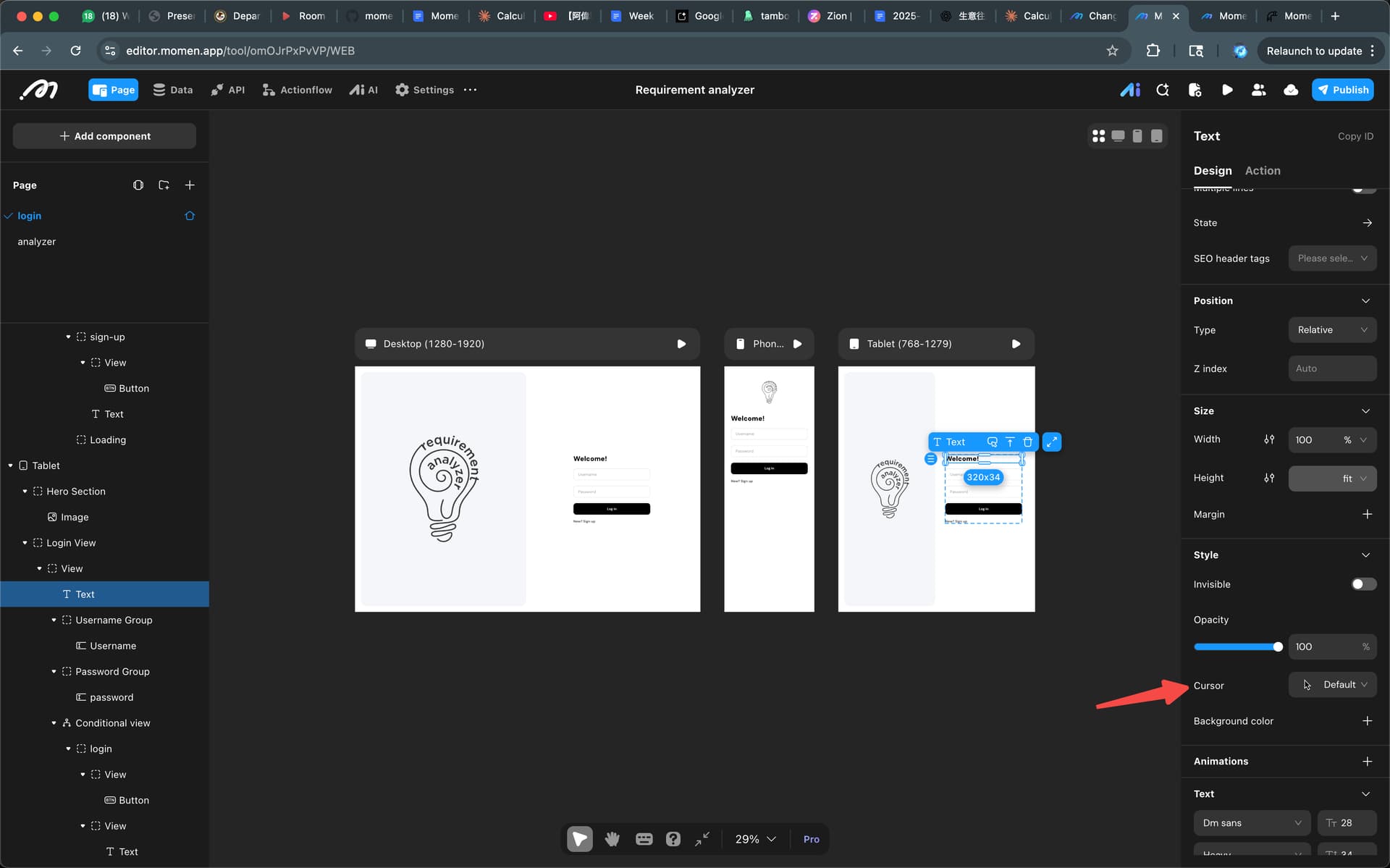Image resolution: width=1390 pixels, height=868 pixels.
Task: Add new page with plus icon
Action: click(190, 185)
